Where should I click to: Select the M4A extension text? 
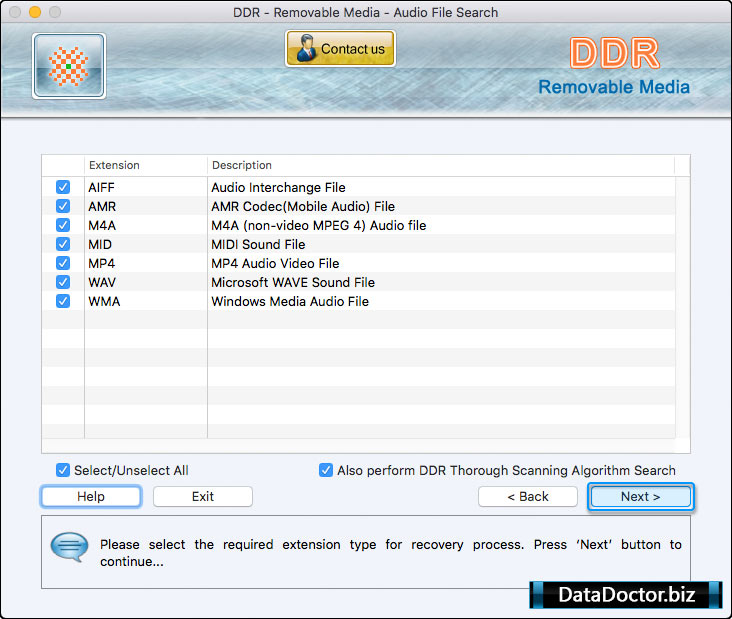coord(102,225)
